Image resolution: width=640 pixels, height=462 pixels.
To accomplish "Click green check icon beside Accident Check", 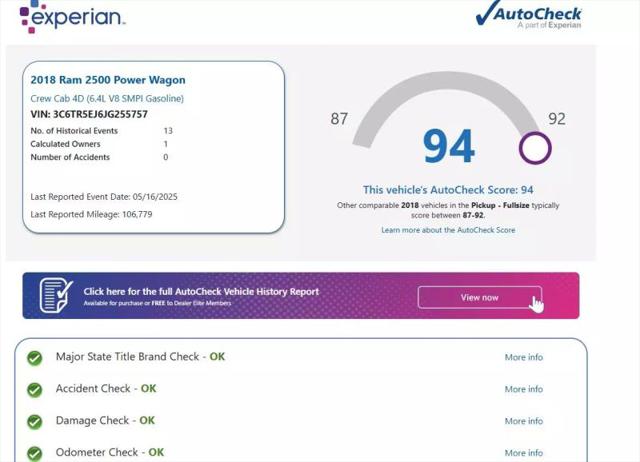I will tap(35, 390).
